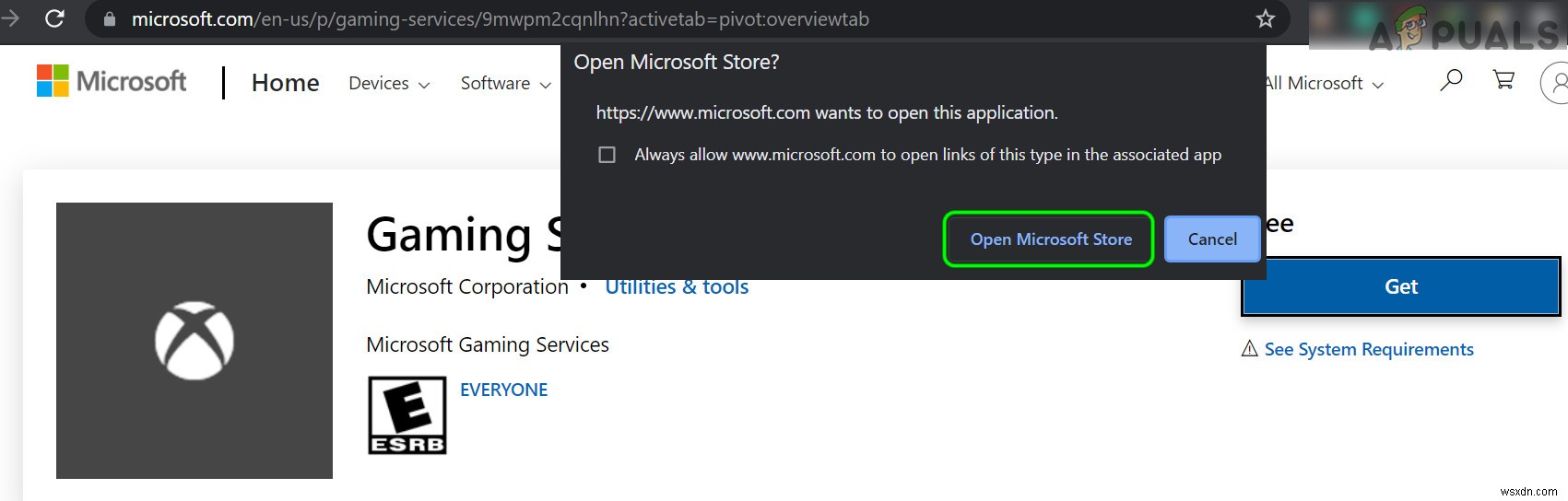
Task: Open the Utilities & tools link
Action: click(677, 287)
